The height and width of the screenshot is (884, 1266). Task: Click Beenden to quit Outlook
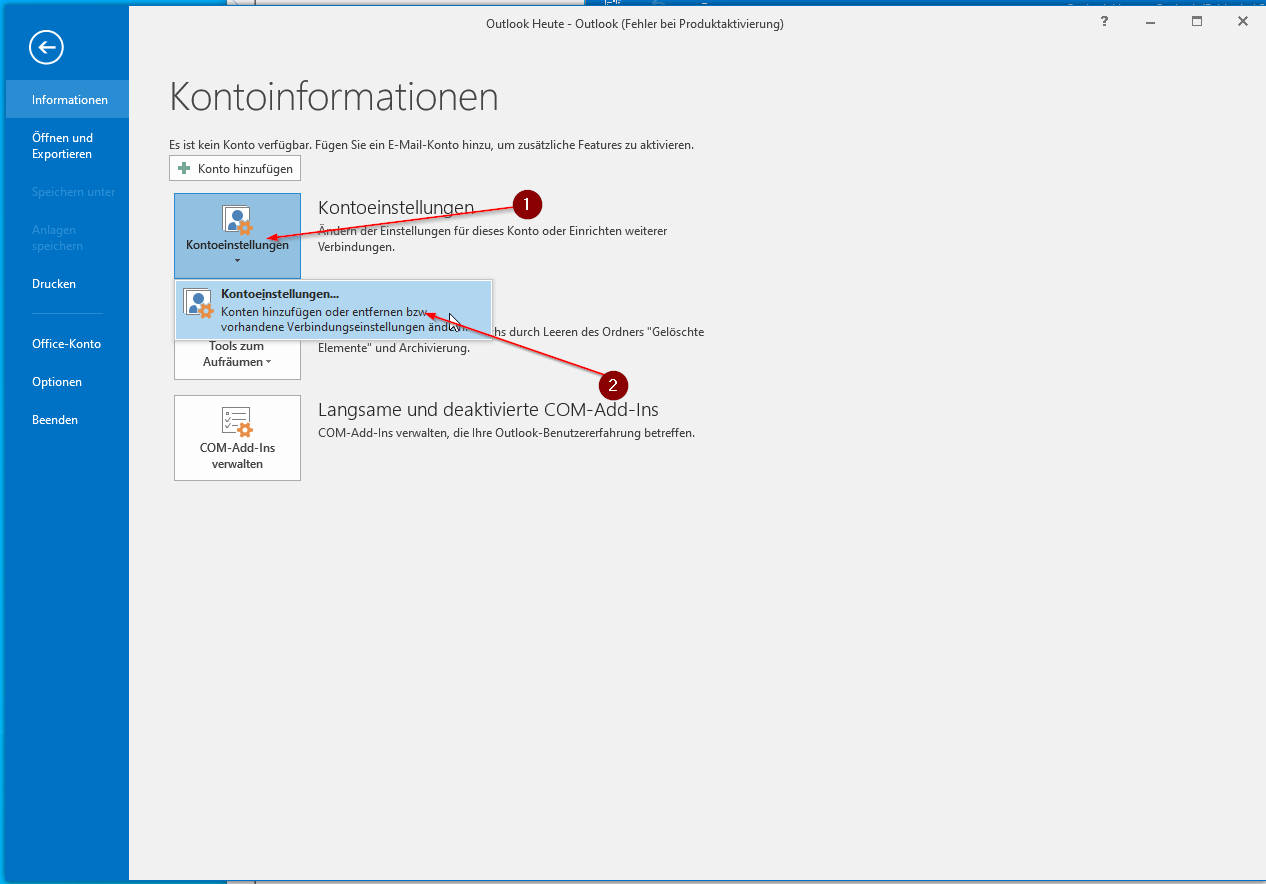[x=55, y=420]
